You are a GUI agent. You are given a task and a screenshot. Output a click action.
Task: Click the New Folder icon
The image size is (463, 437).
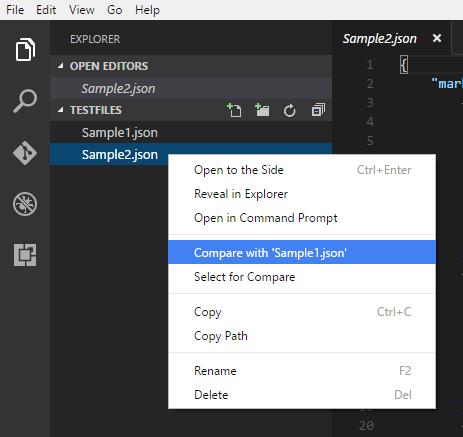click(262, 110)
